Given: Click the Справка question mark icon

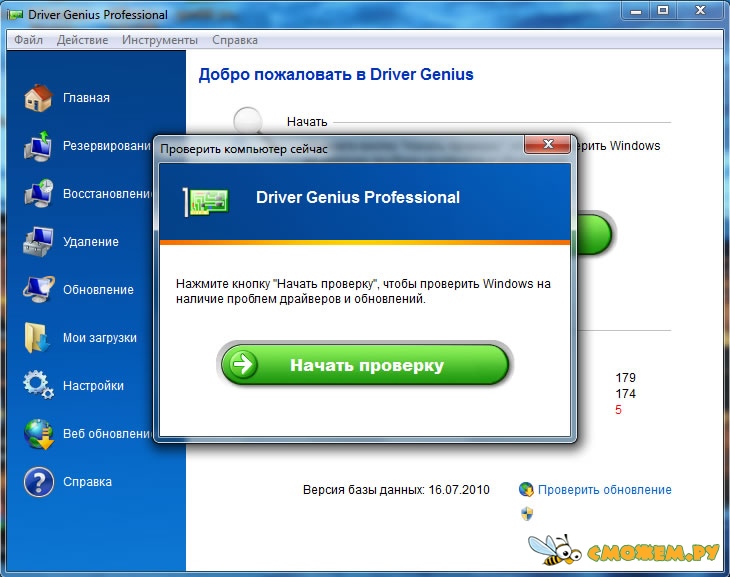Looking at the screenshot, I should [39, 482].
